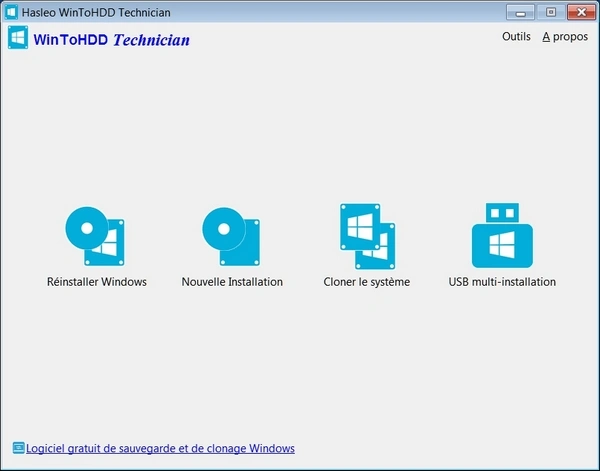Open the Nouvelle Installation disc icon
The height and width of the screenshot is (471, 600).
[232, 236]
